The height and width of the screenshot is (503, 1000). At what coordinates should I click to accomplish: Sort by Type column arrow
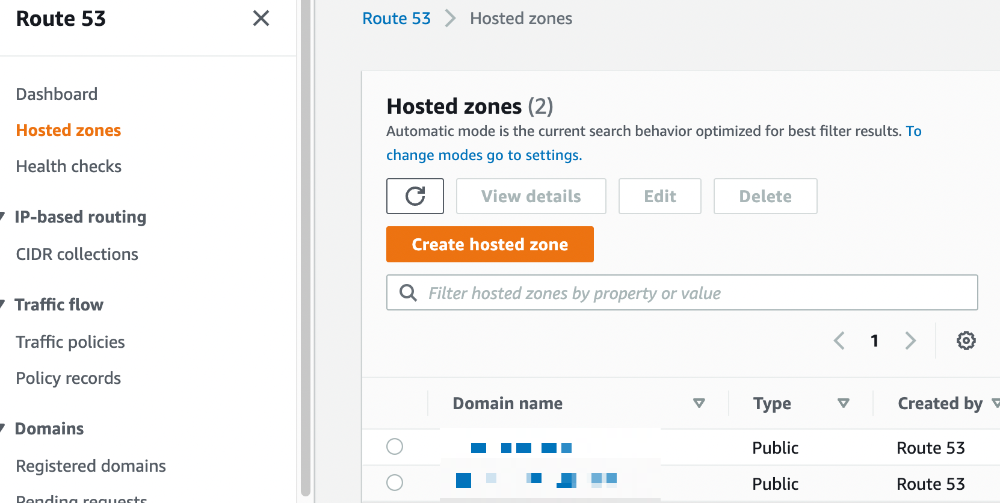(843, 403)
